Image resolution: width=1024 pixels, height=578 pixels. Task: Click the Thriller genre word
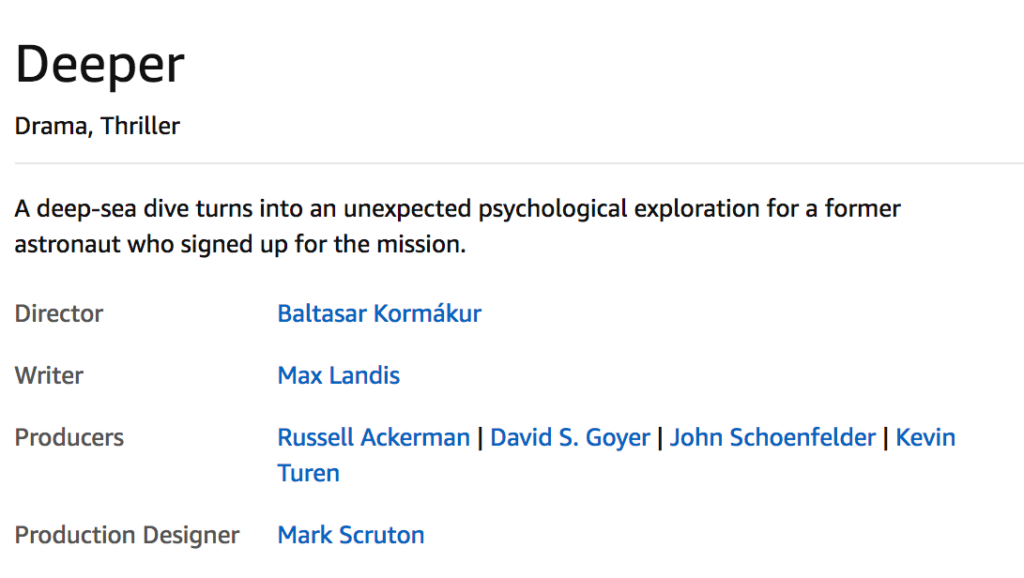click(x=140, y=126)
